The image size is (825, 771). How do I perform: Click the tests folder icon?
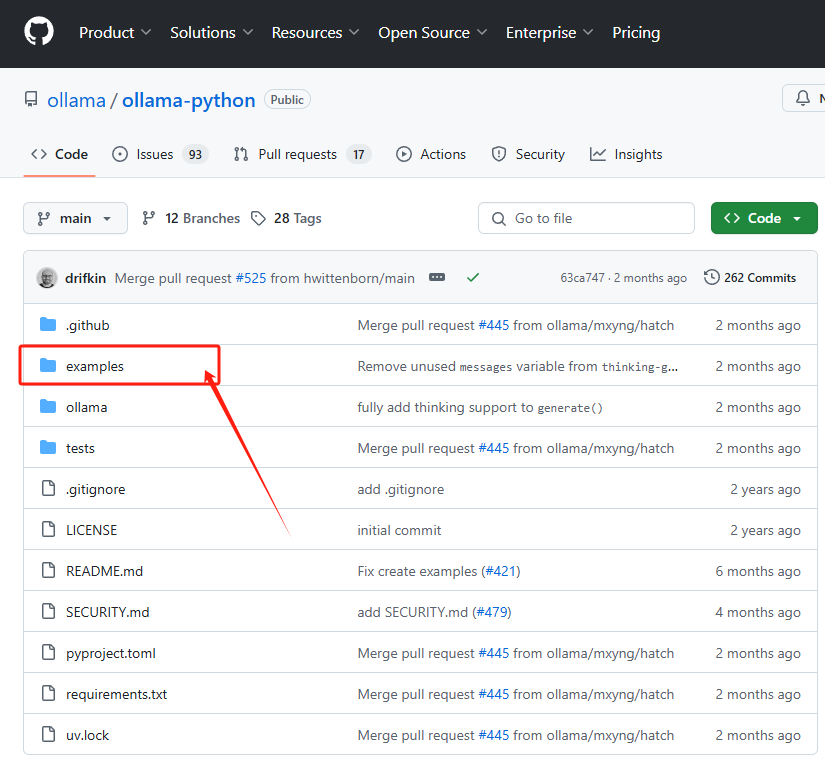coord(48,447)
